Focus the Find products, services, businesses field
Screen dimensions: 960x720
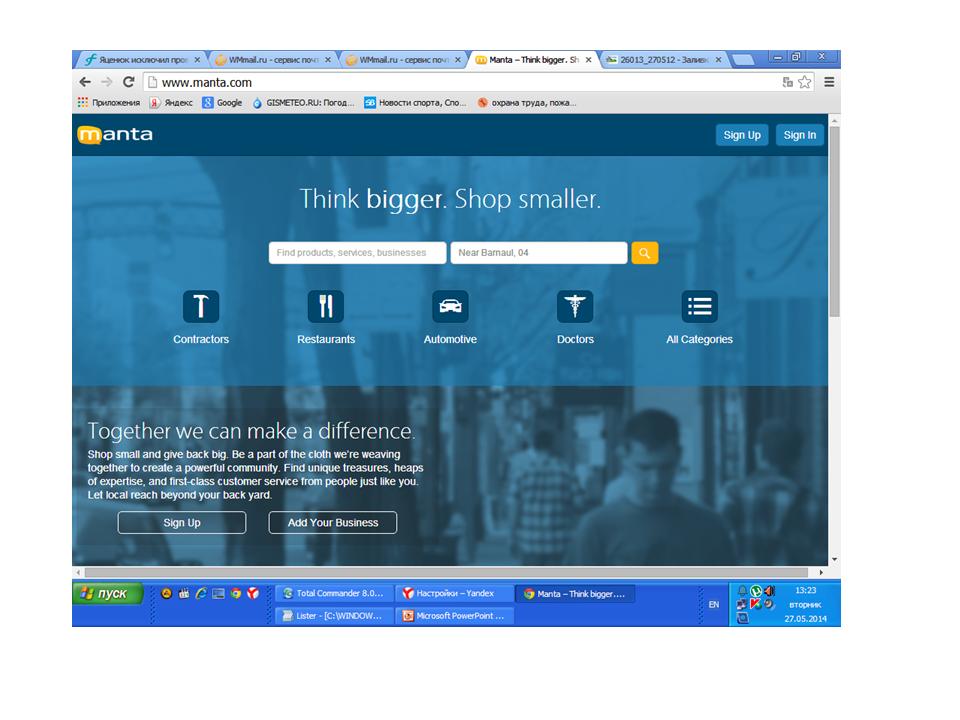pyautogui.click(x=358, y=253)
